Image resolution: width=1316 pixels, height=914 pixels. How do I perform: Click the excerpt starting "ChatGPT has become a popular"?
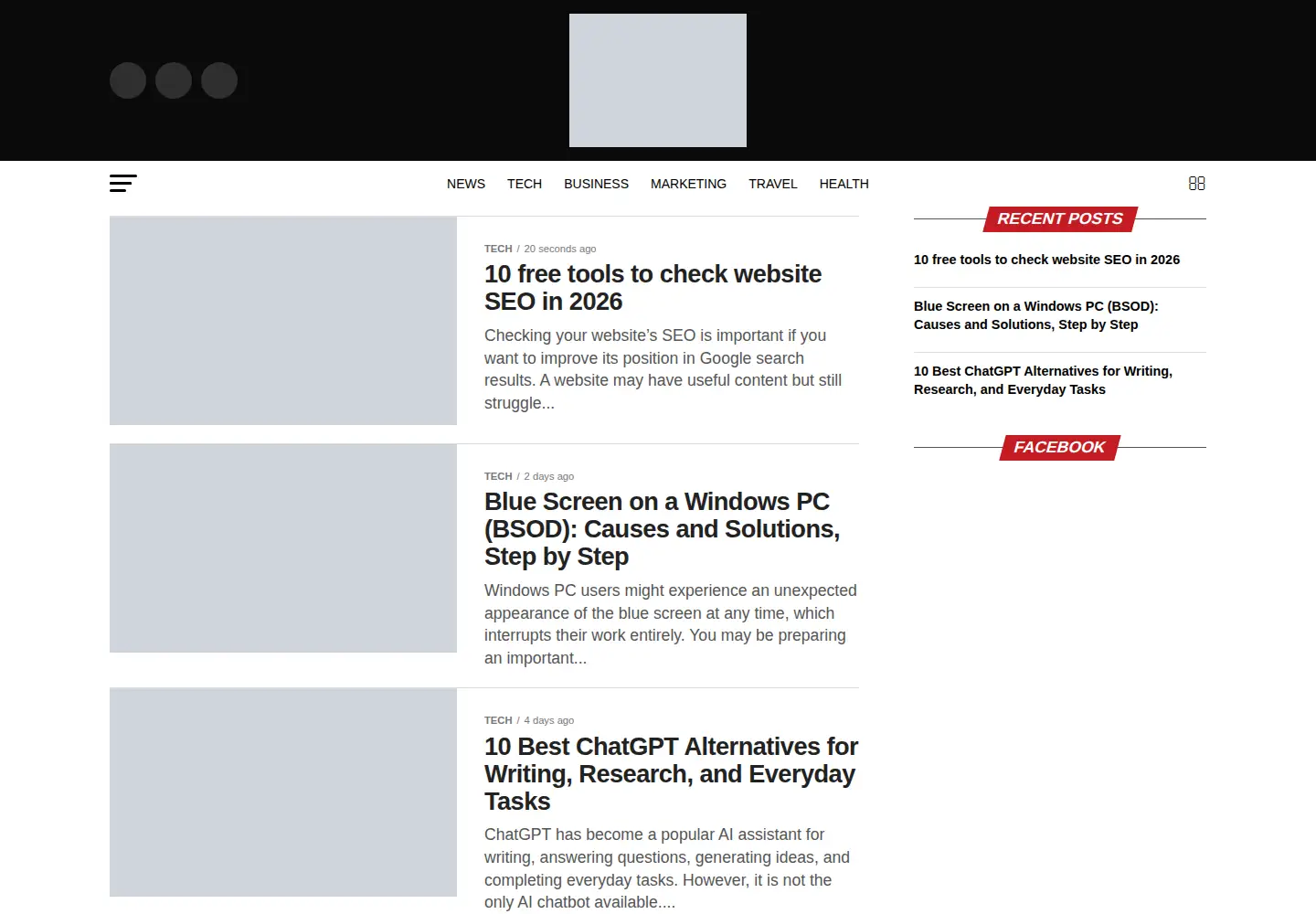[x=667, y=868]
